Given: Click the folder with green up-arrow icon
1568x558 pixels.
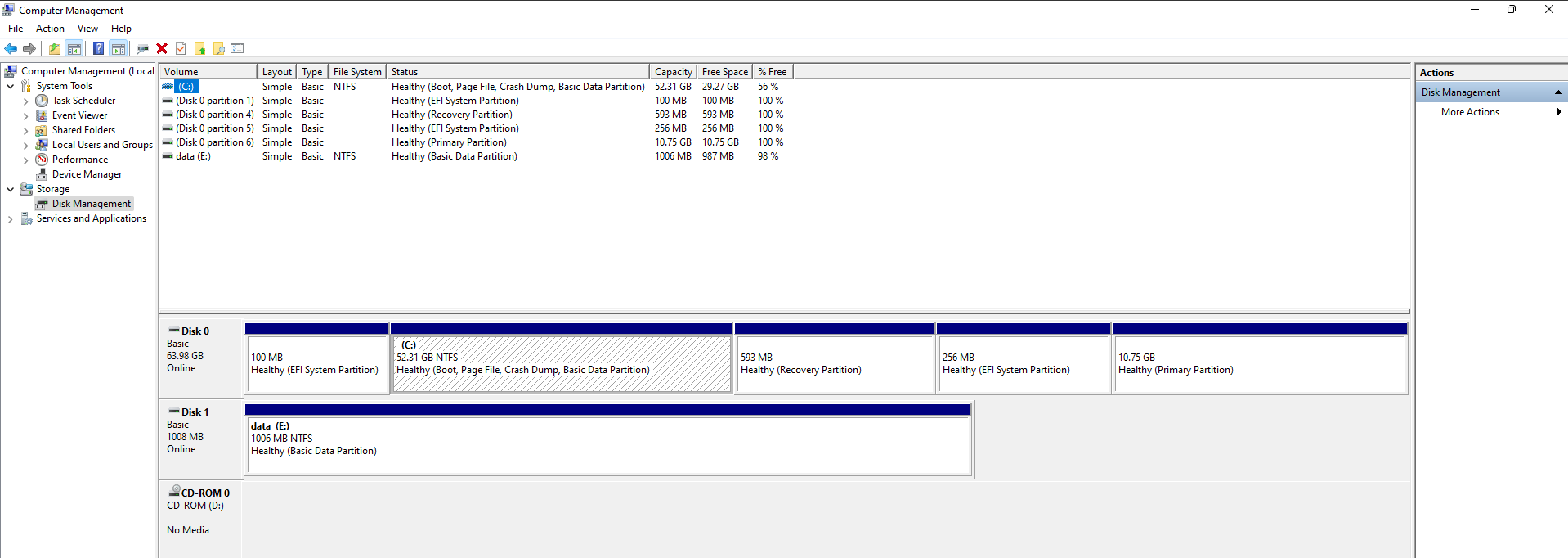Looking at the screenshot, I should coord(199,49).
